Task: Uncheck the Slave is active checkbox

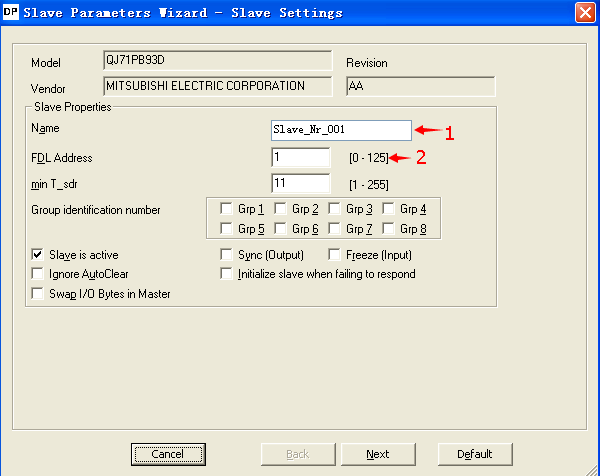Action: [39, 255]
